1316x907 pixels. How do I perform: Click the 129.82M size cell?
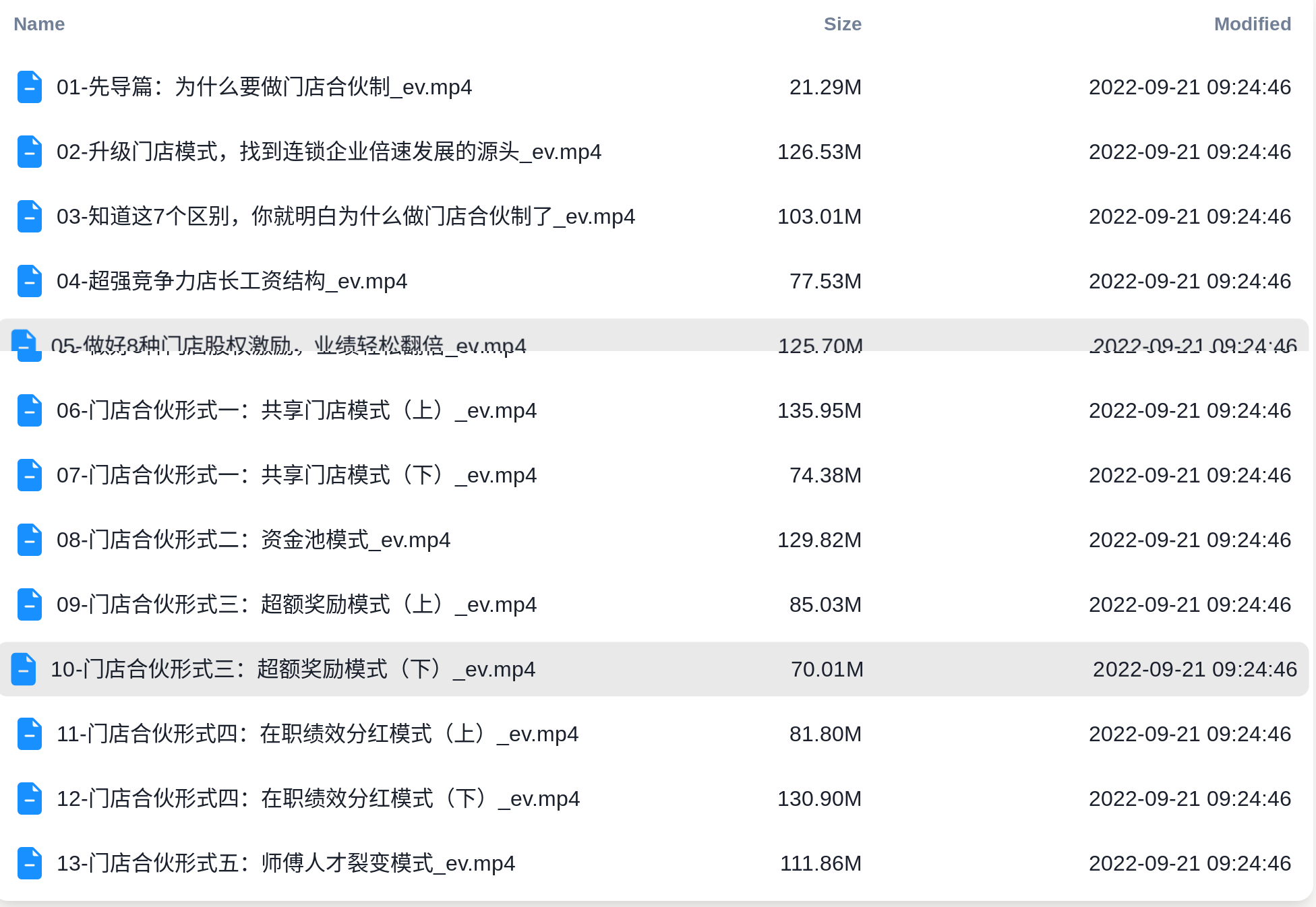[x=819, y=540]
